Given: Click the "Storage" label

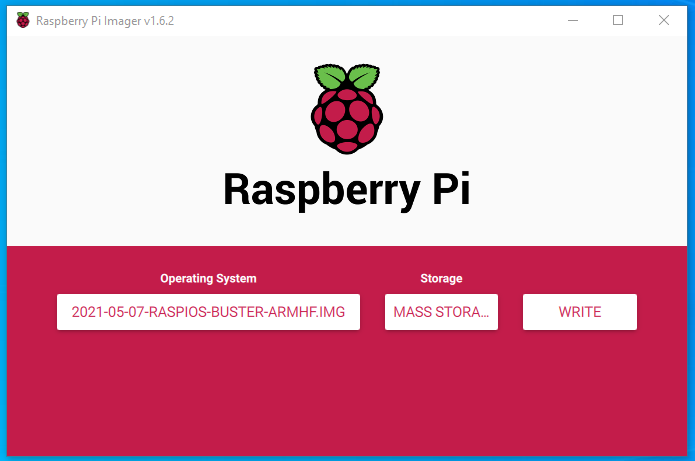Looking at the screenshot, I should point(441,278).
